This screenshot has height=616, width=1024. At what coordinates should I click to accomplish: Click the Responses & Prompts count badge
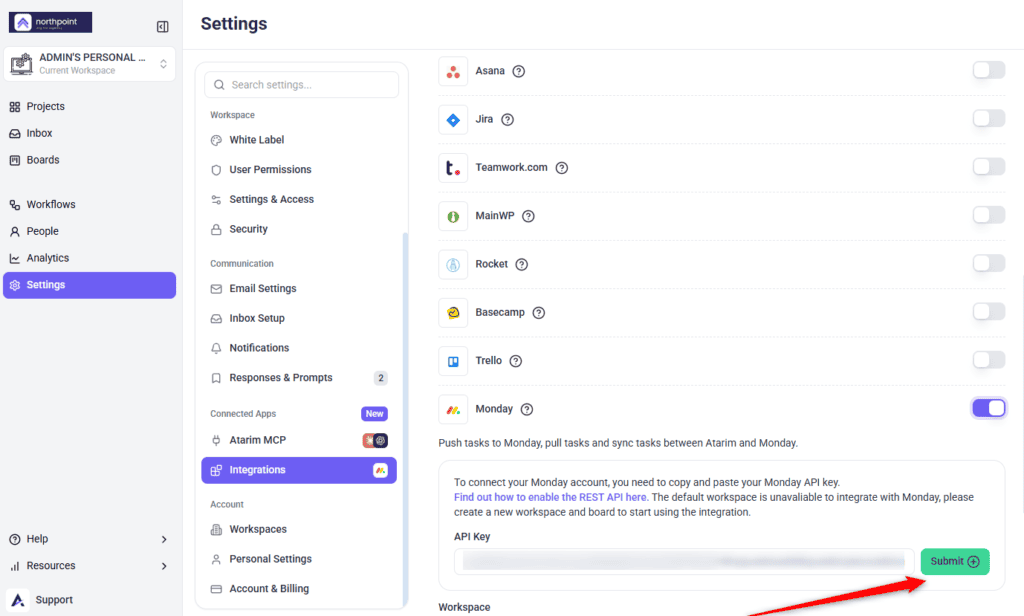point(381,378)
